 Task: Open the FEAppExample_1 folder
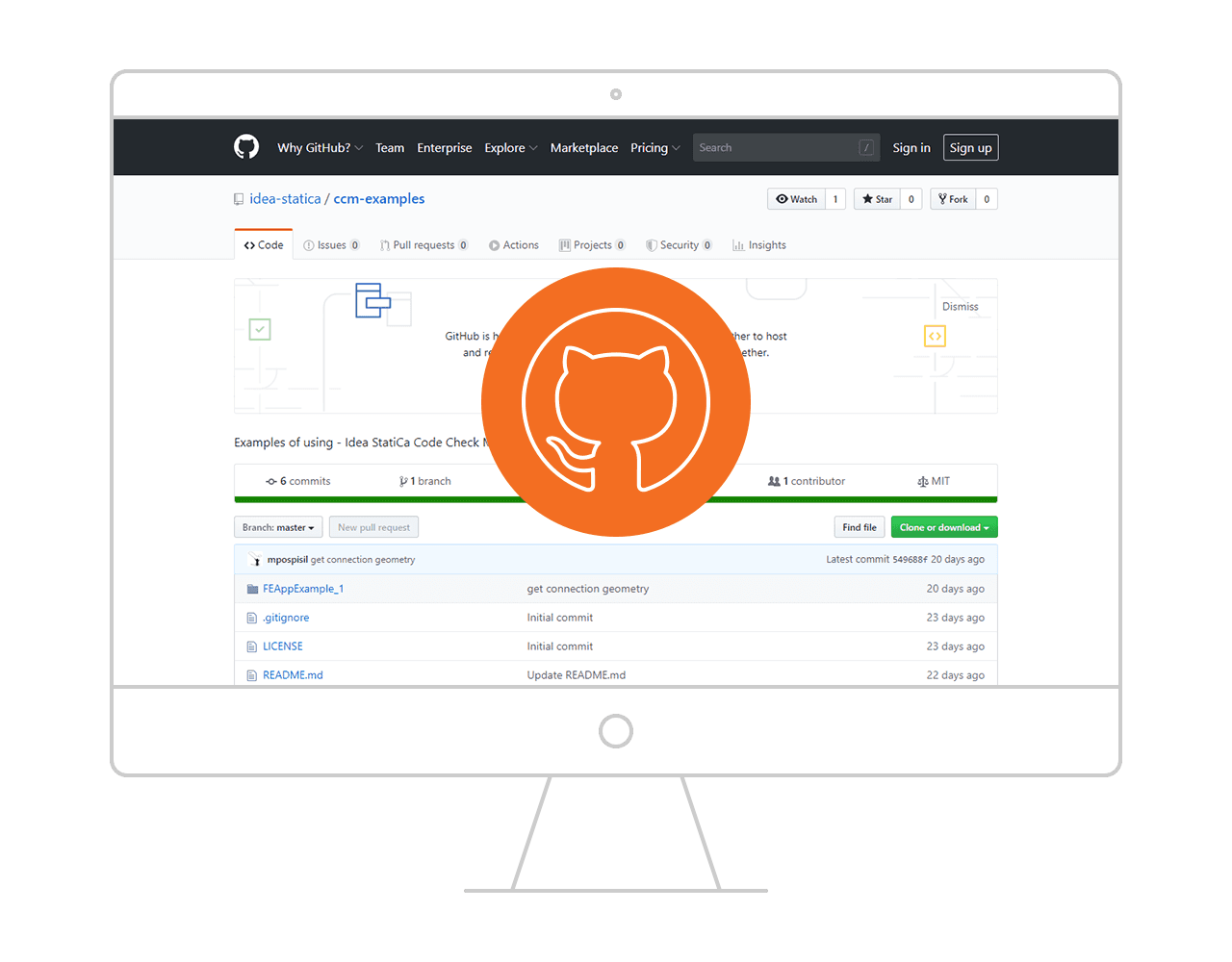point(303,589)
